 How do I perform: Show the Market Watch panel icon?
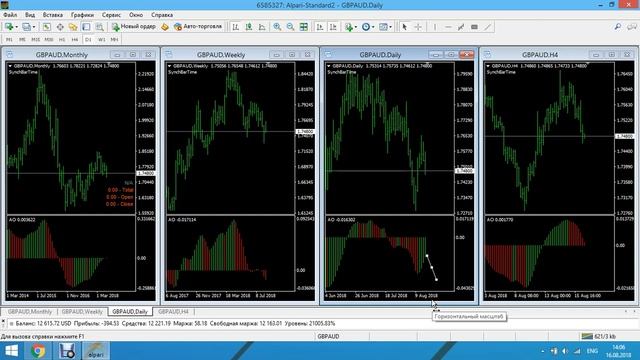click(47, 27)
